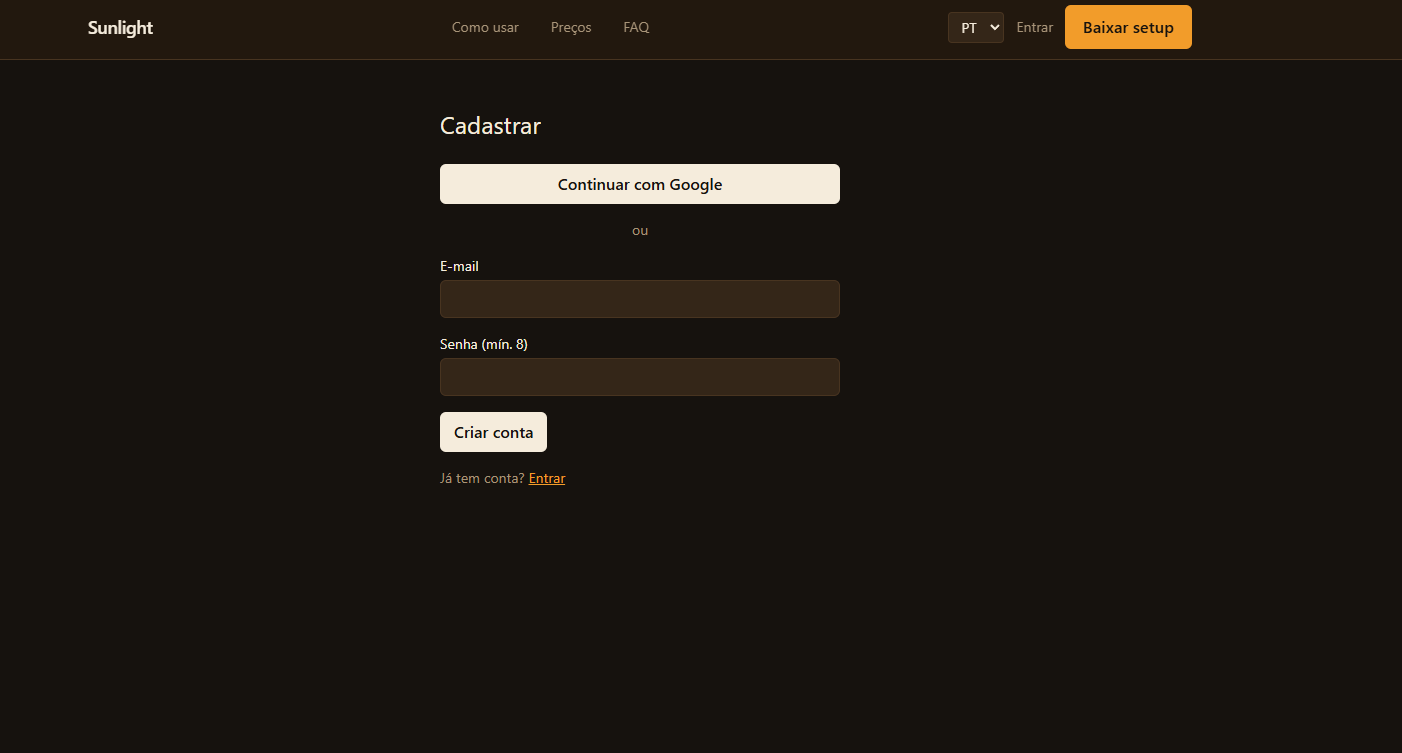Click the 'ou' separator text
This screenshot has height=753, width=1402.
[x=640, y=231]
